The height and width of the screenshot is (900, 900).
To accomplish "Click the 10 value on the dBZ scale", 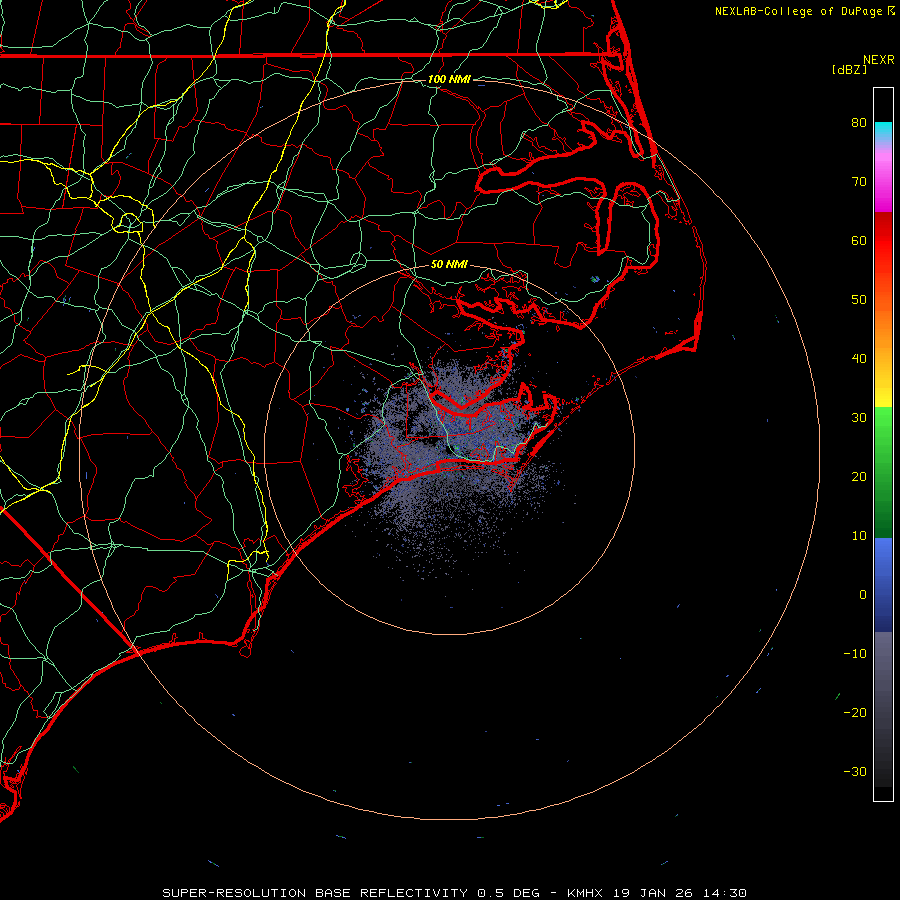I will click(859, 536).
